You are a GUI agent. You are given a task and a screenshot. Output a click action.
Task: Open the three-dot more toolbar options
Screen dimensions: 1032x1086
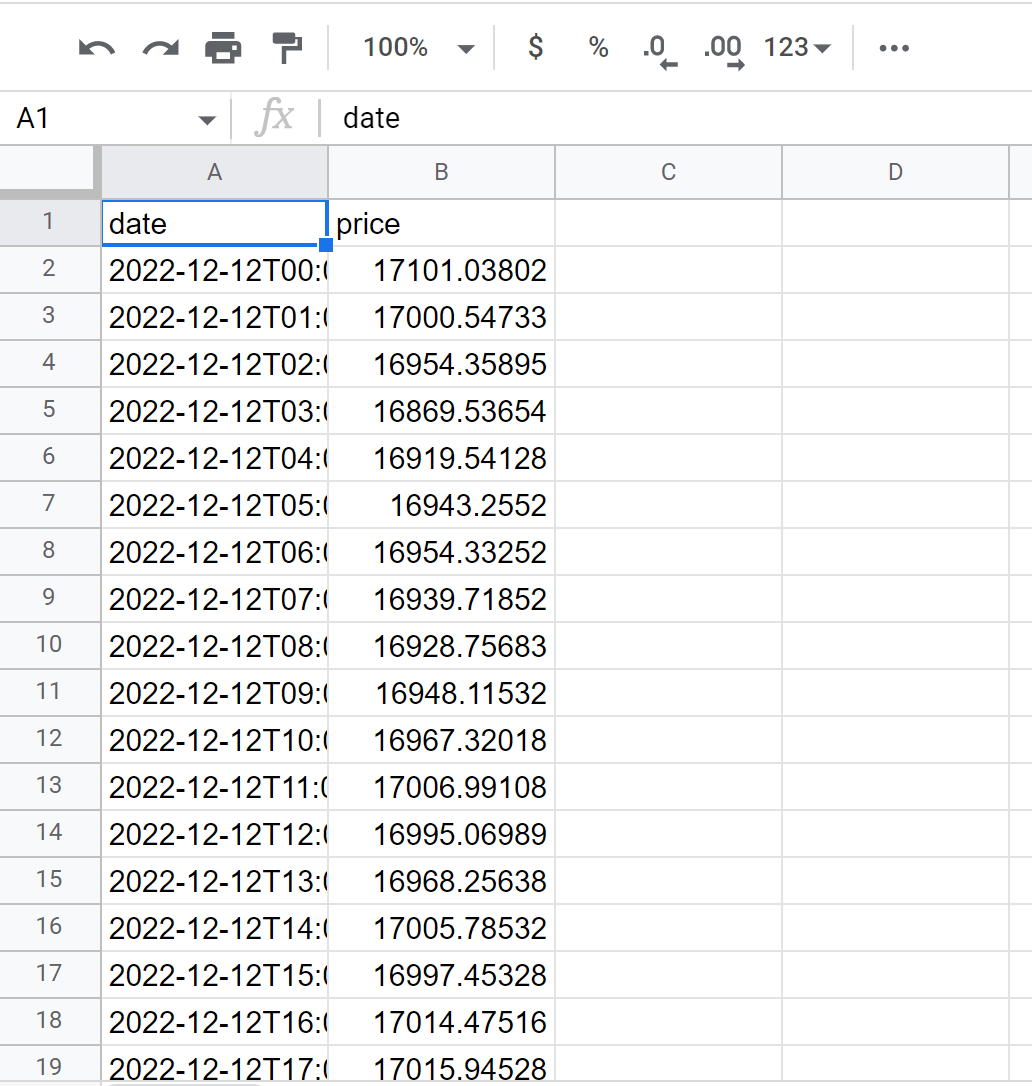coord(893,48)
